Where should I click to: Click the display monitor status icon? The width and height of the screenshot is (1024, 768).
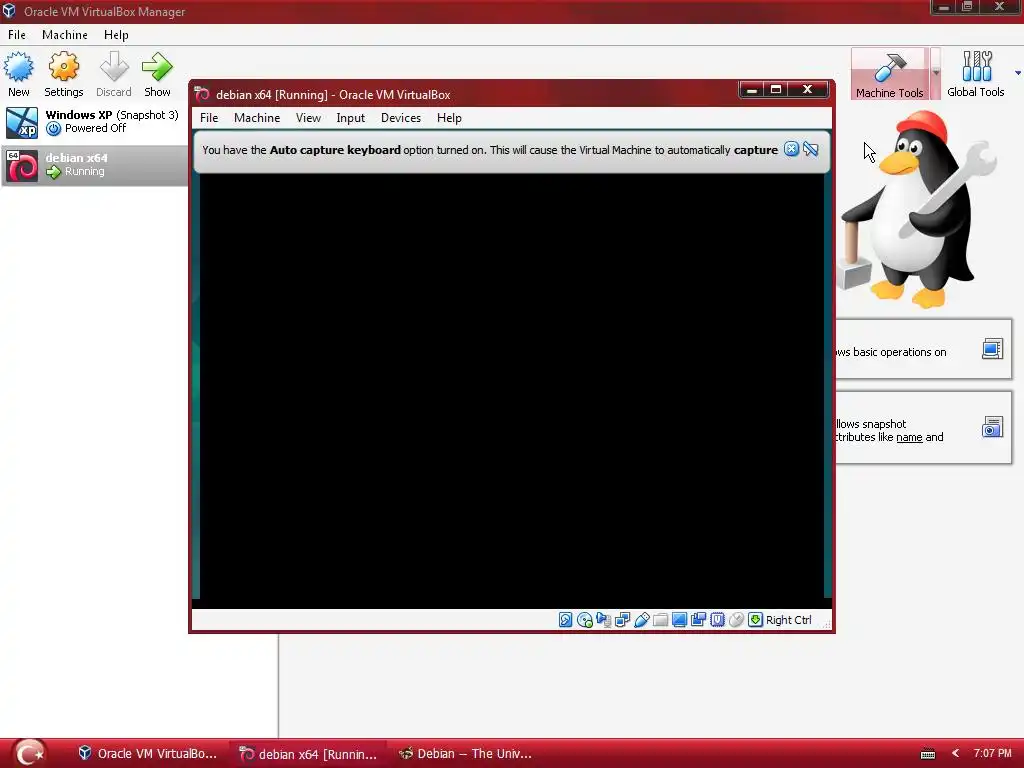(x=679, y=620)
